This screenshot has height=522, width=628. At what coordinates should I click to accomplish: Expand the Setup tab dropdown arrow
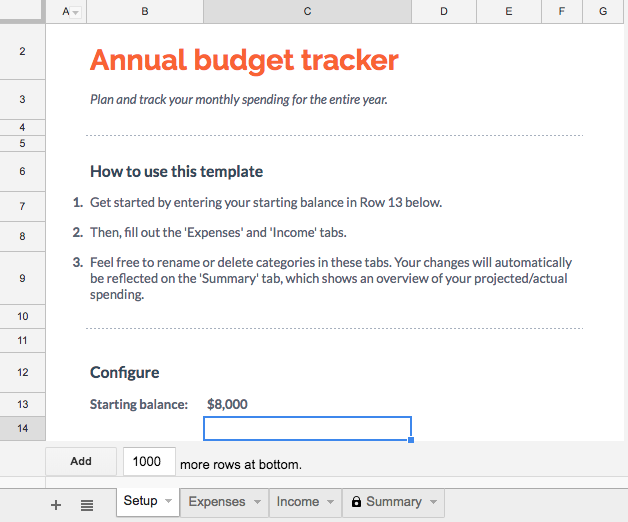[x=168, y=501]
